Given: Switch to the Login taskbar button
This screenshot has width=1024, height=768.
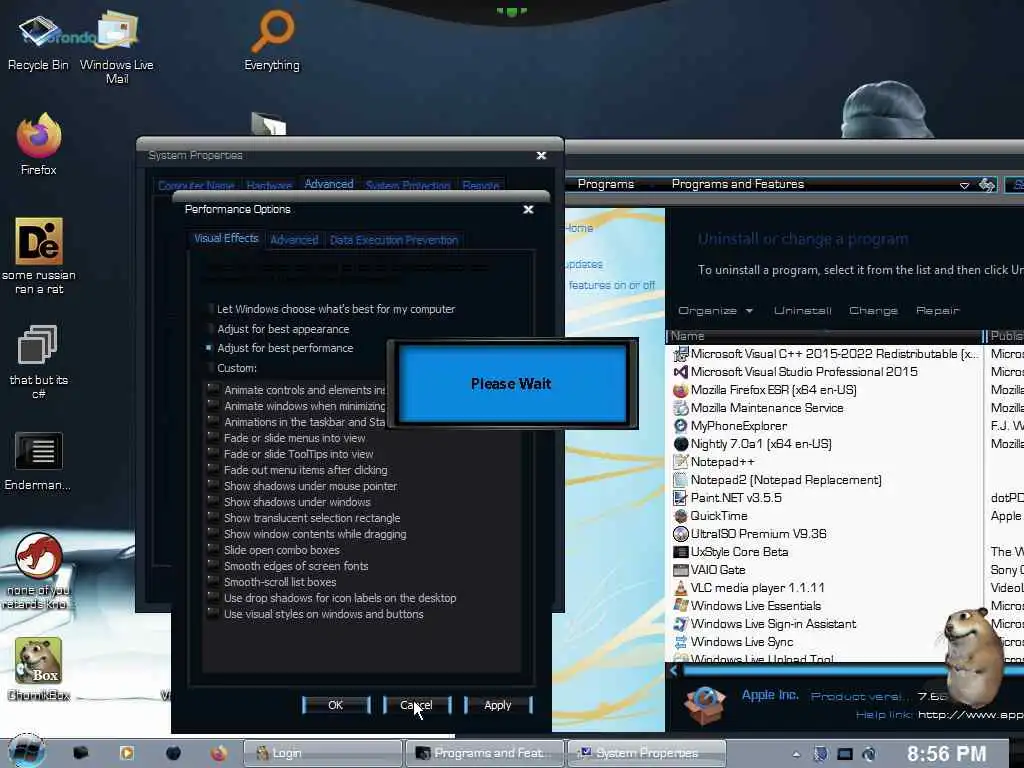Looking at the screenshot, I should (323, 753).
